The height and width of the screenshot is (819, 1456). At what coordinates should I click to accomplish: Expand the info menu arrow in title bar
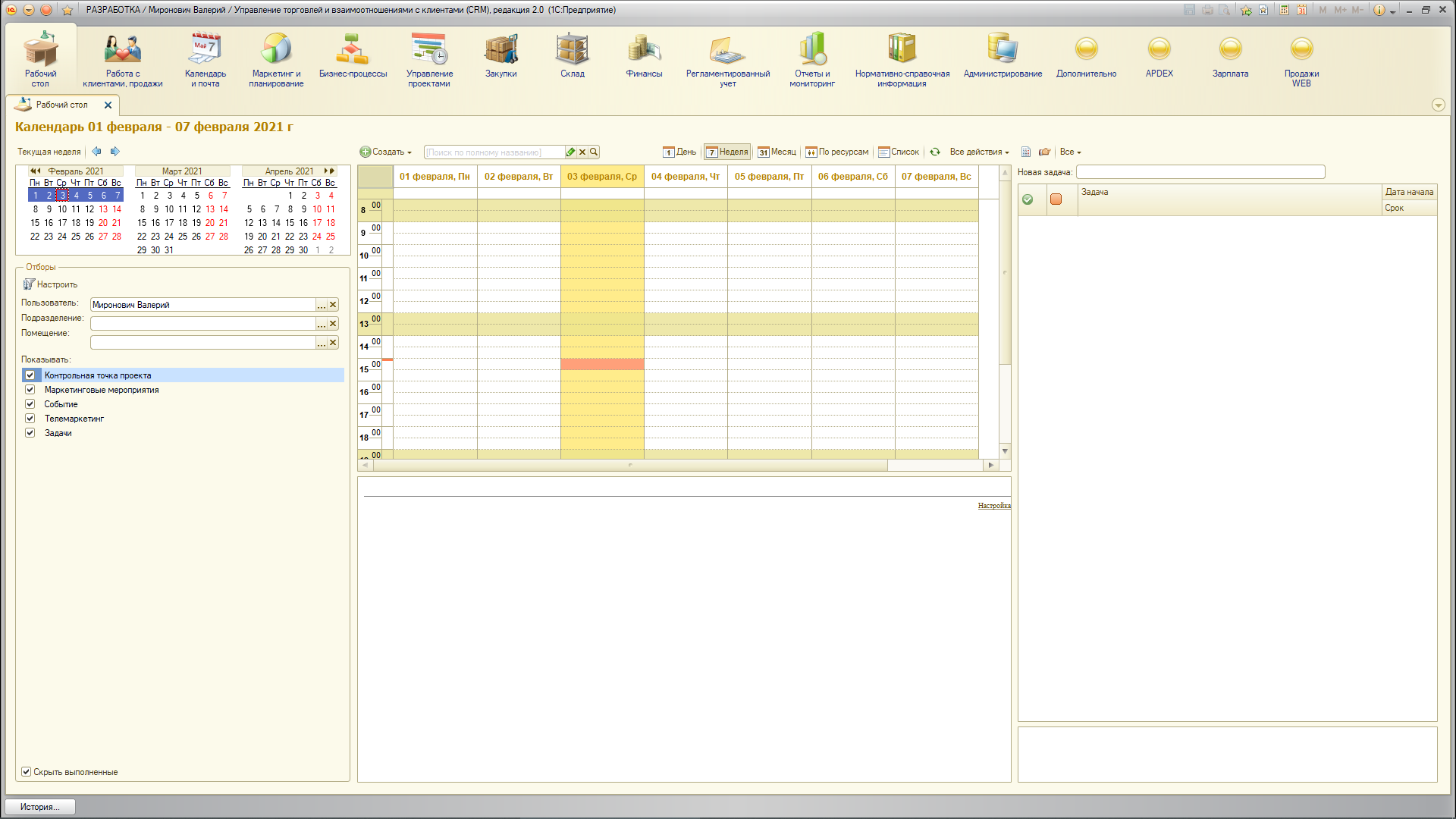coord(1393,11)
